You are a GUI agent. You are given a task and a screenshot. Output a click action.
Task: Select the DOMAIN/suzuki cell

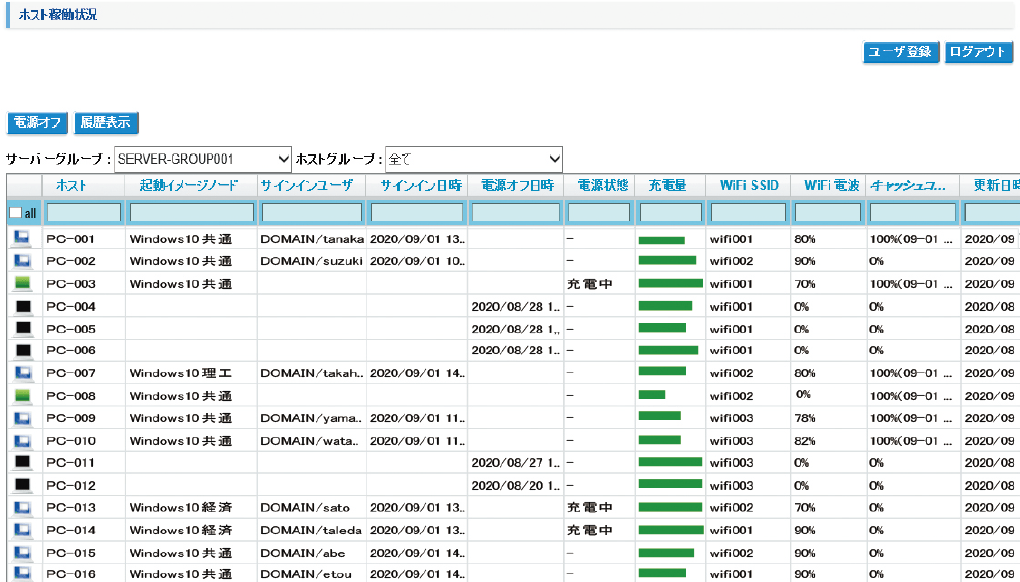[312, 261]
